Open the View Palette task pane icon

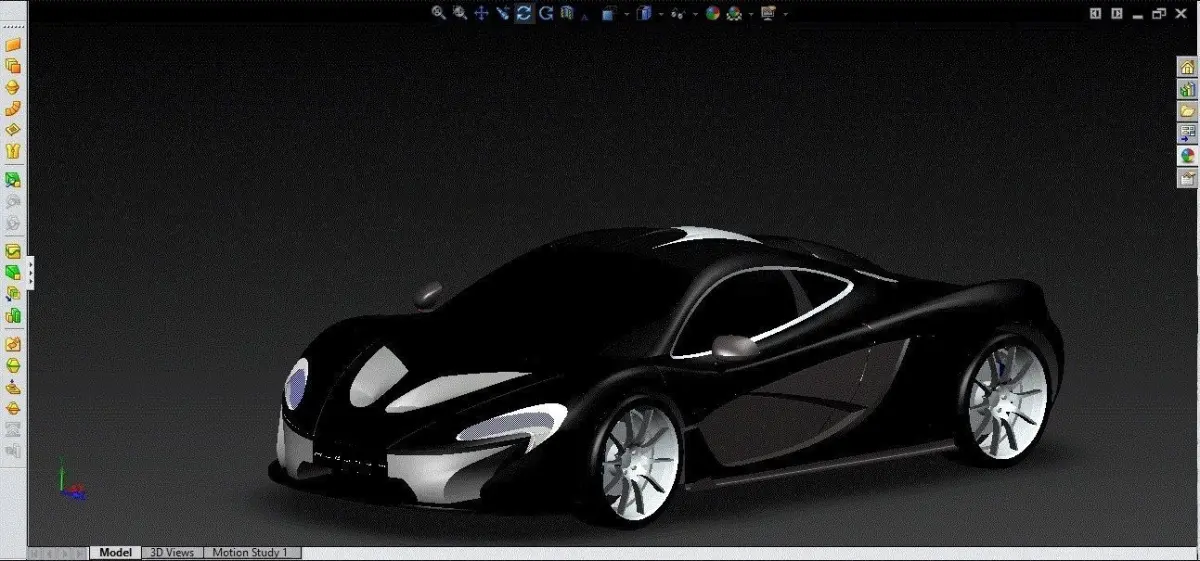pos(1187,133)
